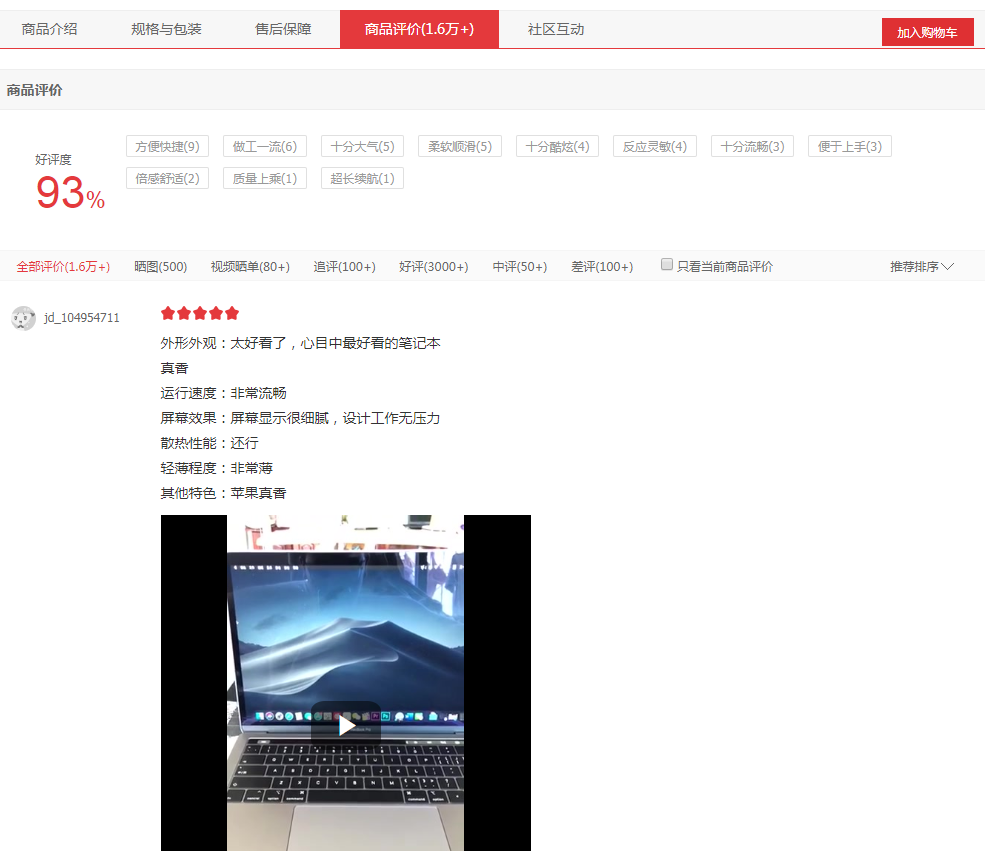Click the review line 其他特色：苹果真香
Screen dimensions: 985x851
point(223,493)
